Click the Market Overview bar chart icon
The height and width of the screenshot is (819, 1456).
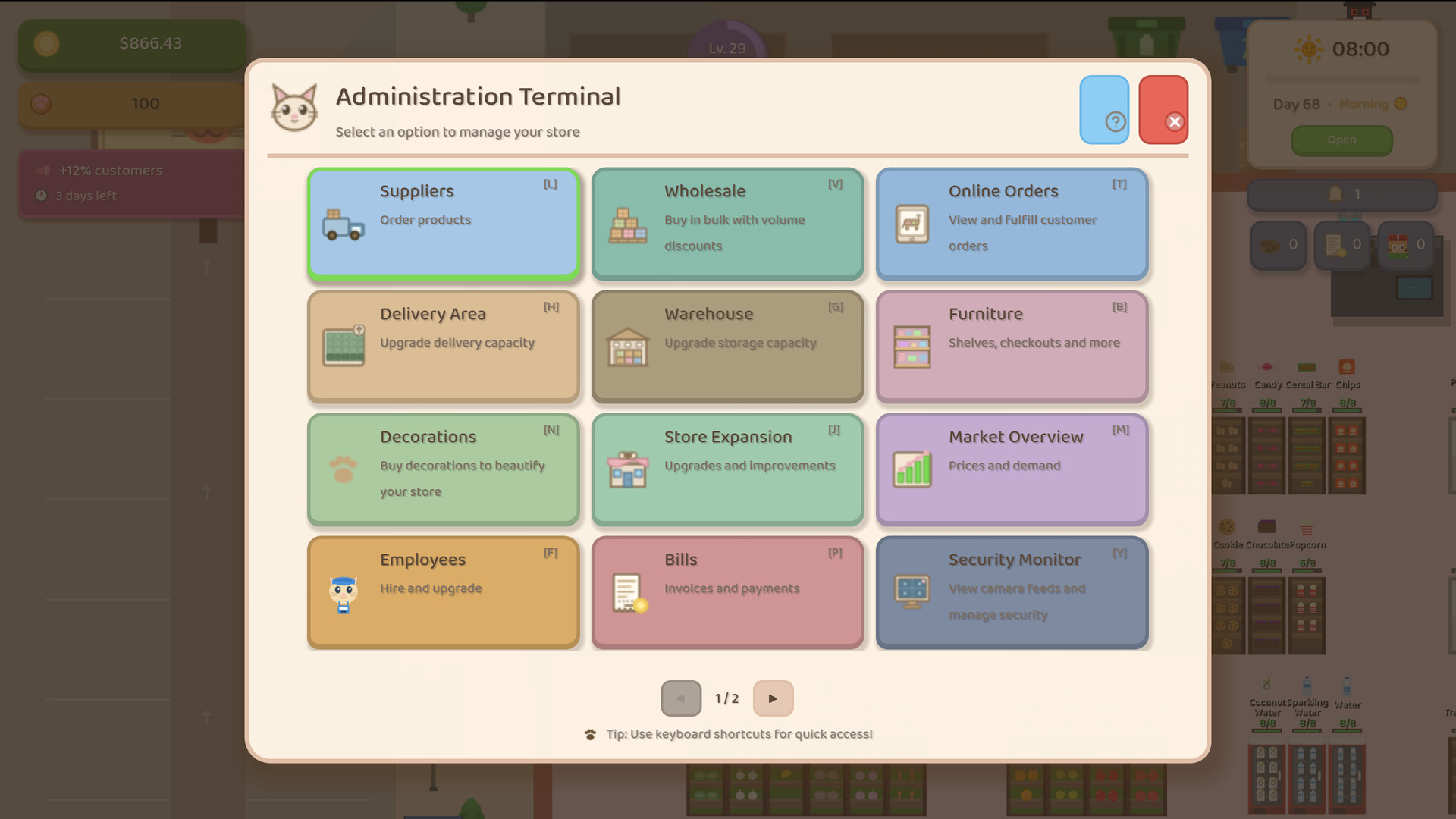click(x=912, y=469)
